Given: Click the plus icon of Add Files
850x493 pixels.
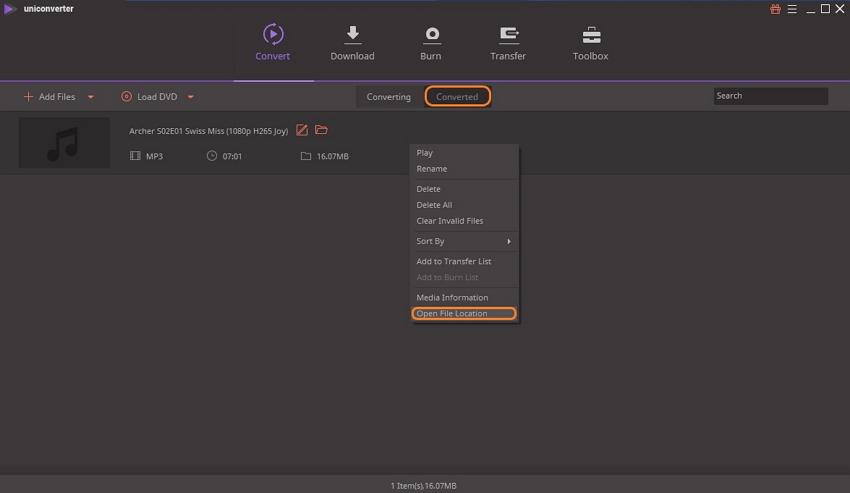Looking at the screenshot, I should point(28,97).
